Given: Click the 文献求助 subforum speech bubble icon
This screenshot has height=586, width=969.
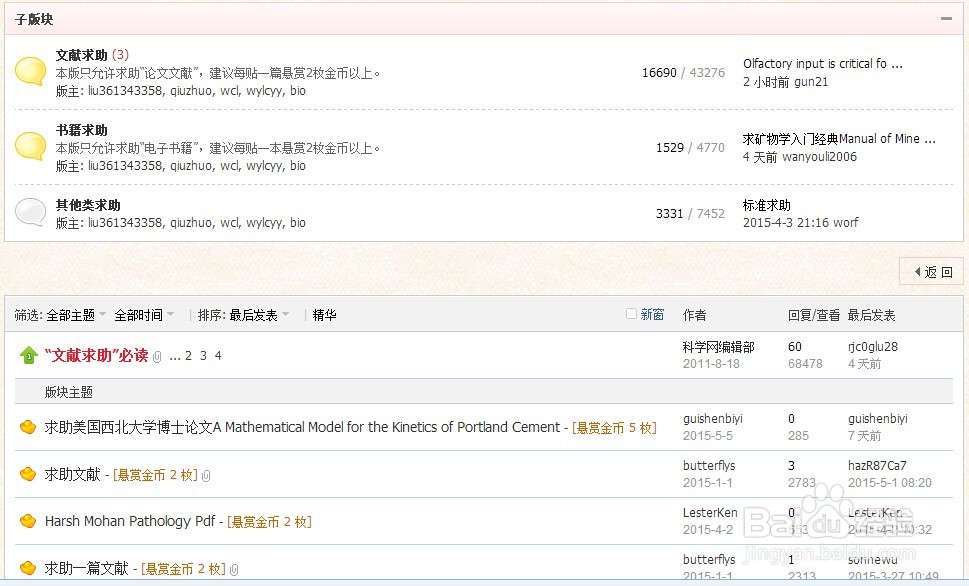Looking at the screenshot, I should click(x=29, y=71).
